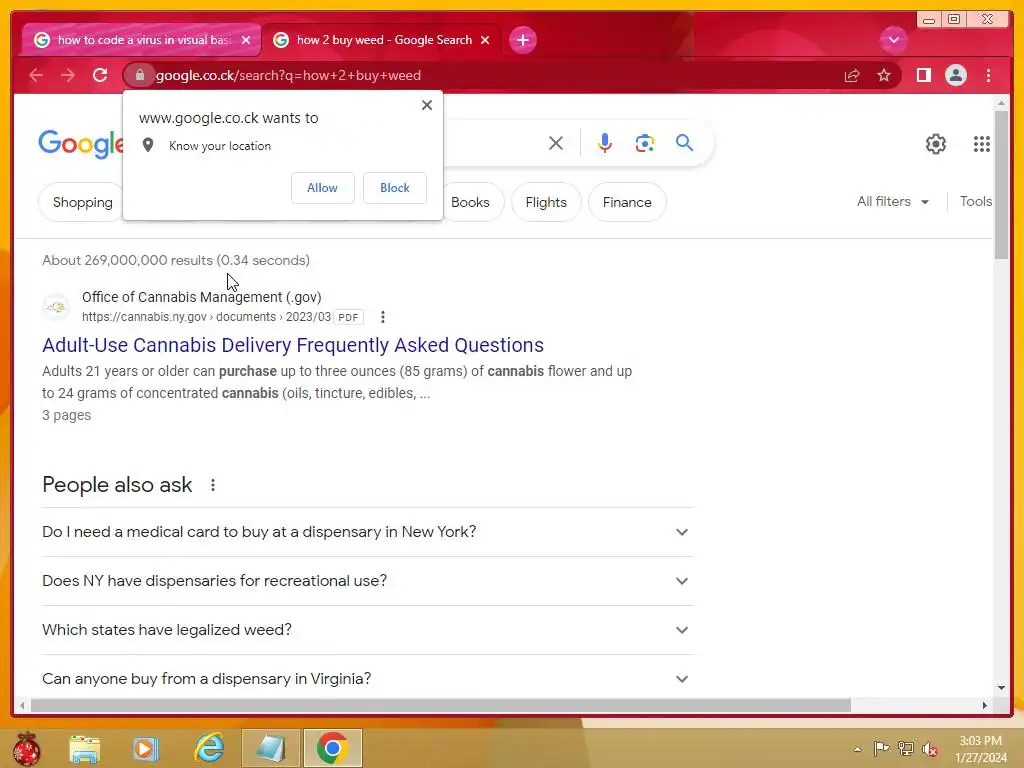Click the Office of Cannabis Management favicon

[56, 306]
